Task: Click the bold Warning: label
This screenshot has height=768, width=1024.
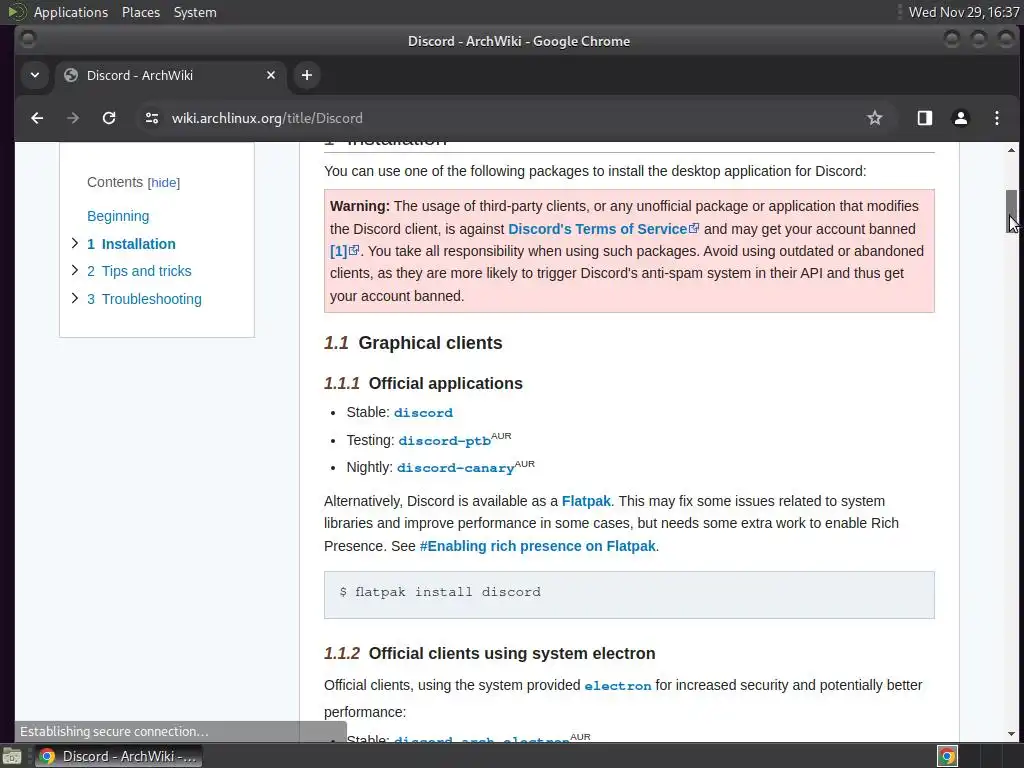Action: point(360,206)
